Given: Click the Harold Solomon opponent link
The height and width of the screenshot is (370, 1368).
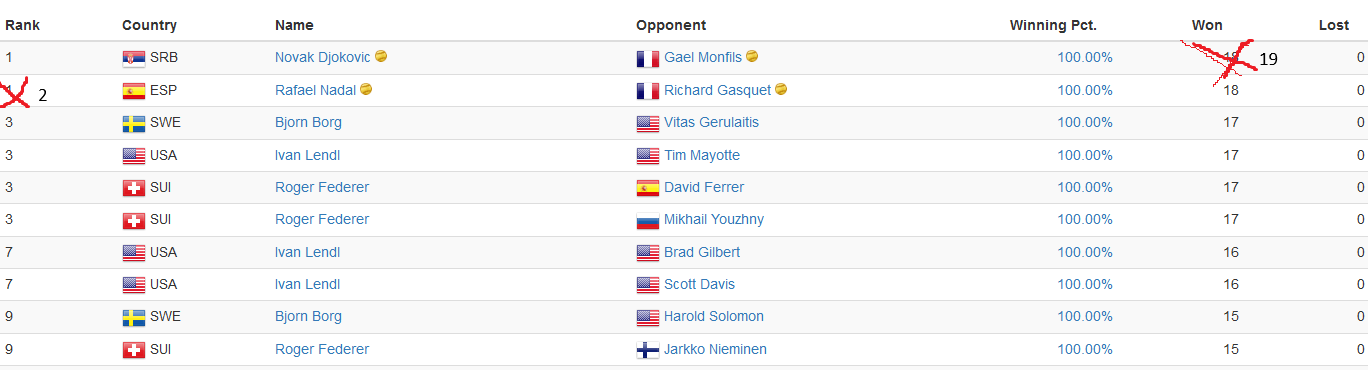Looking at the screenshot, I should [714, 316].
